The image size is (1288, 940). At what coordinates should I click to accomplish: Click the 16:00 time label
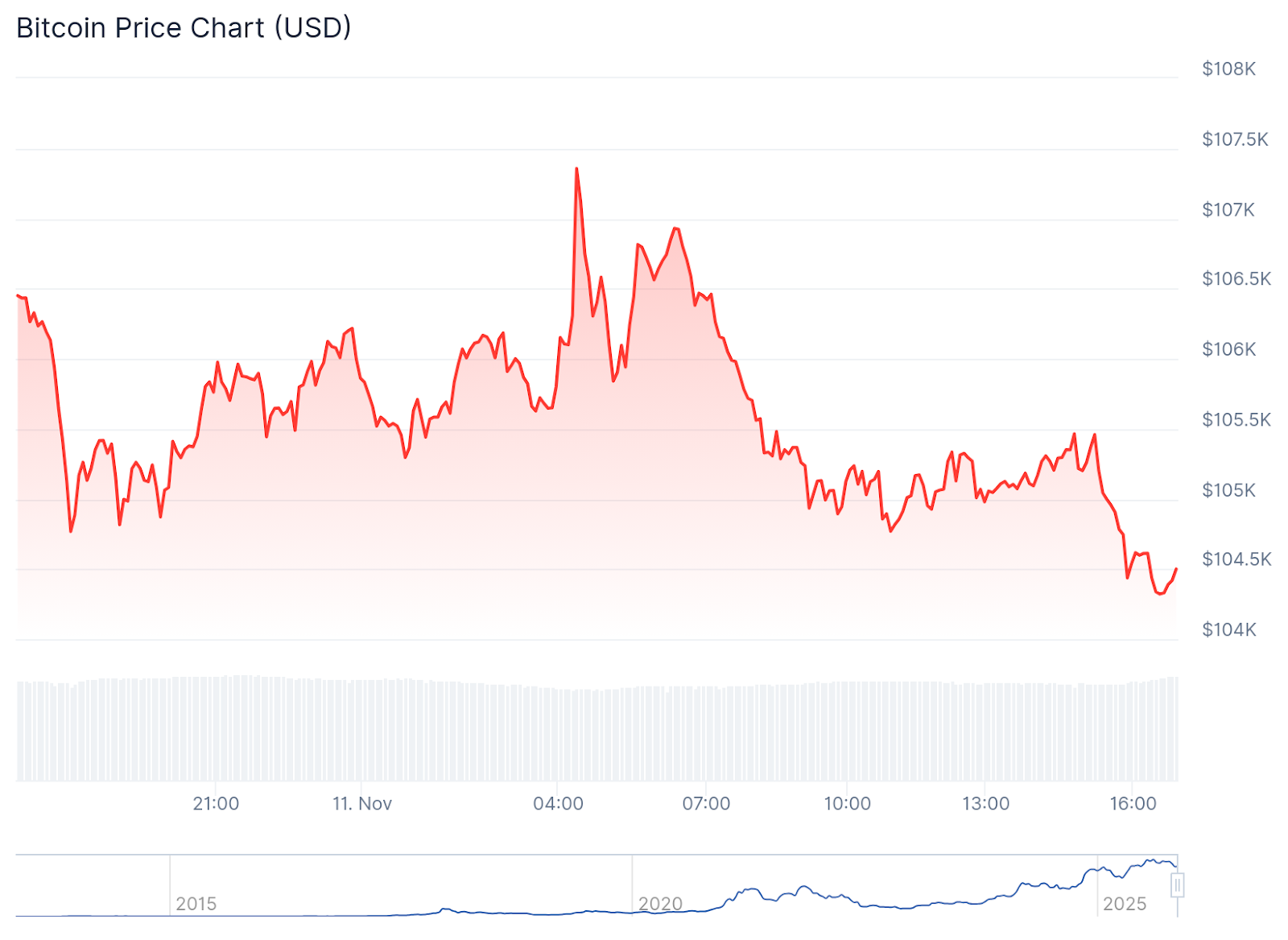(x=1133, y=804)
